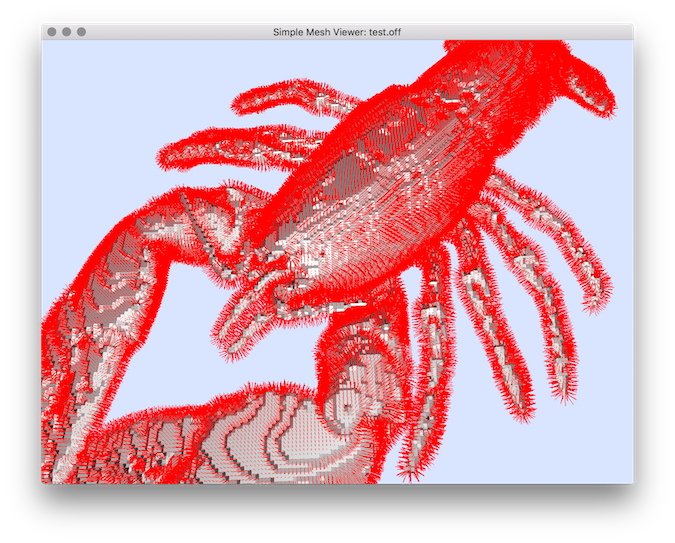Click empty title bar right of the title

(x=520, y=32)
